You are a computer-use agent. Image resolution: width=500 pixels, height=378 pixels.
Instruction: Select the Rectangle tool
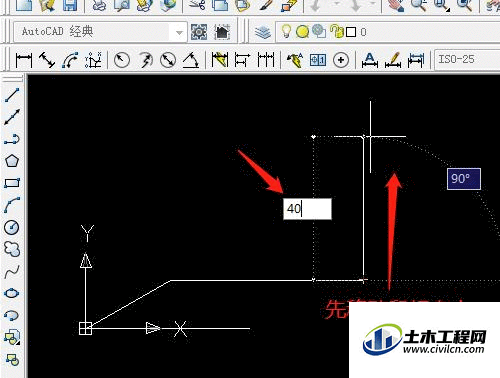pyautogui.click(x=12, y=183)
